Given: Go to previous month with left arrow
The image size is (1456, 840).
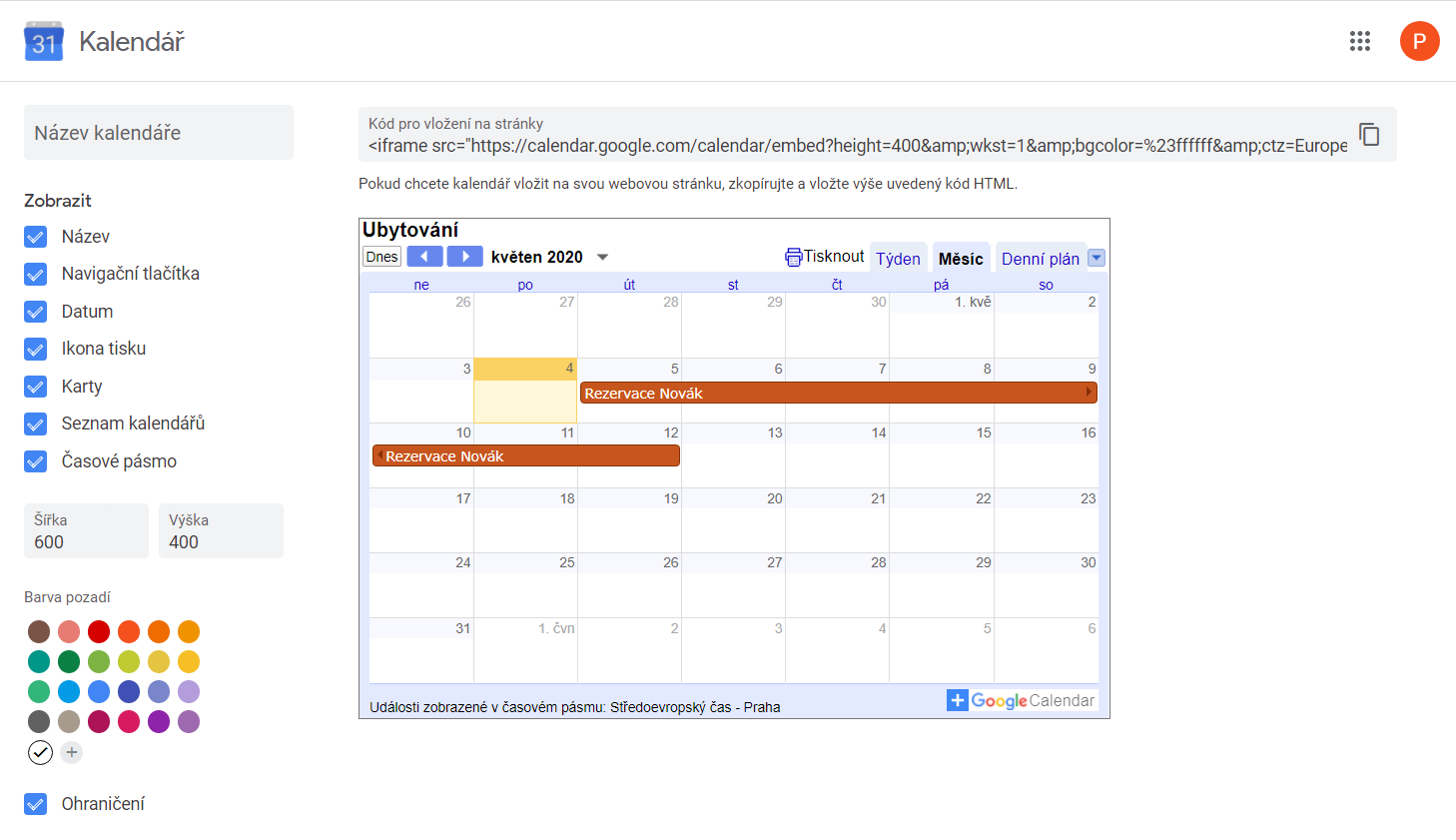Looking at the screenshot, I should point(424,257).
